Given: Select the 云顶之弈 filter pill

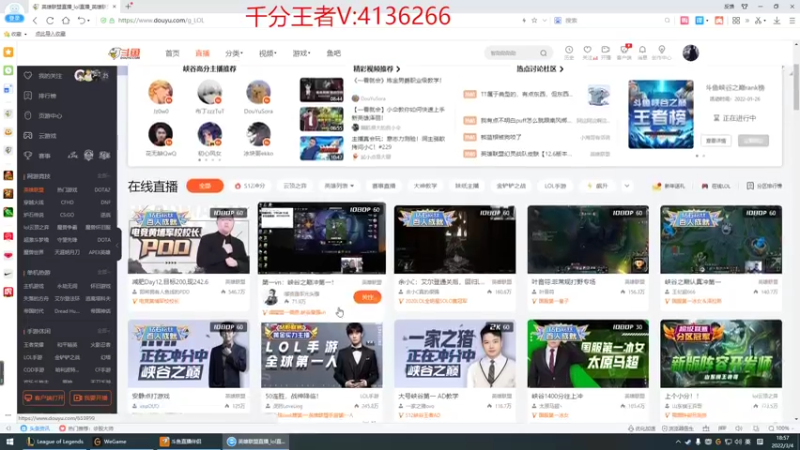Looking at the screenshot, I should (x=295, y=186).
